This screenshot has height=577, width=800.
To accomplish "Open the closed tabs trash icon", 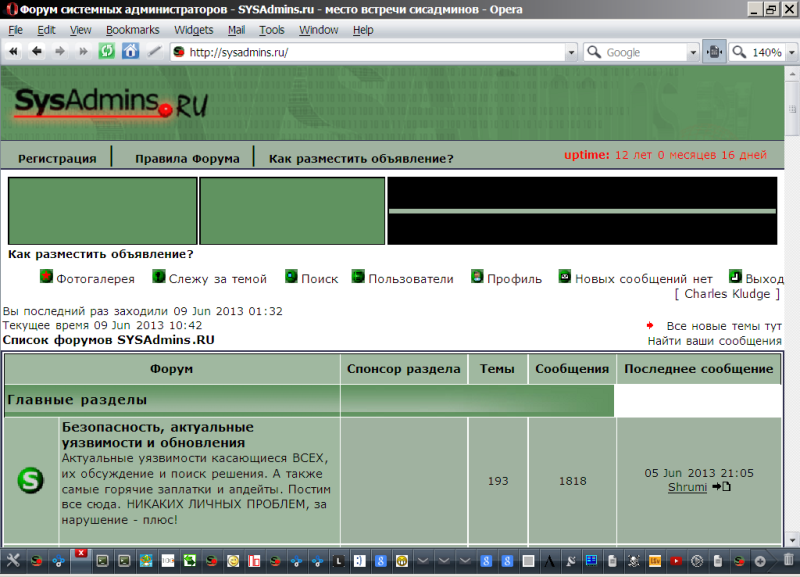I will point(788,560).
